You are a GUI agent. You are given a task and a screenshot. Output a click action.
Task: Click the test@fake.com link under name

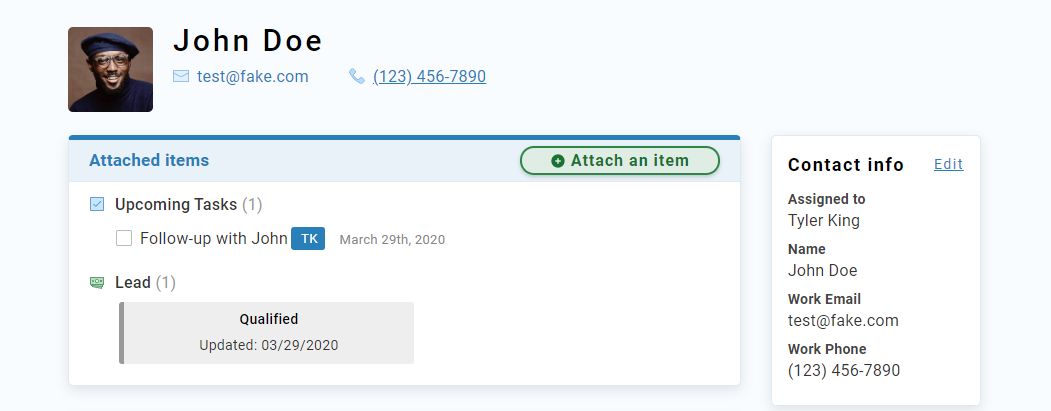[x=253, y=76]
